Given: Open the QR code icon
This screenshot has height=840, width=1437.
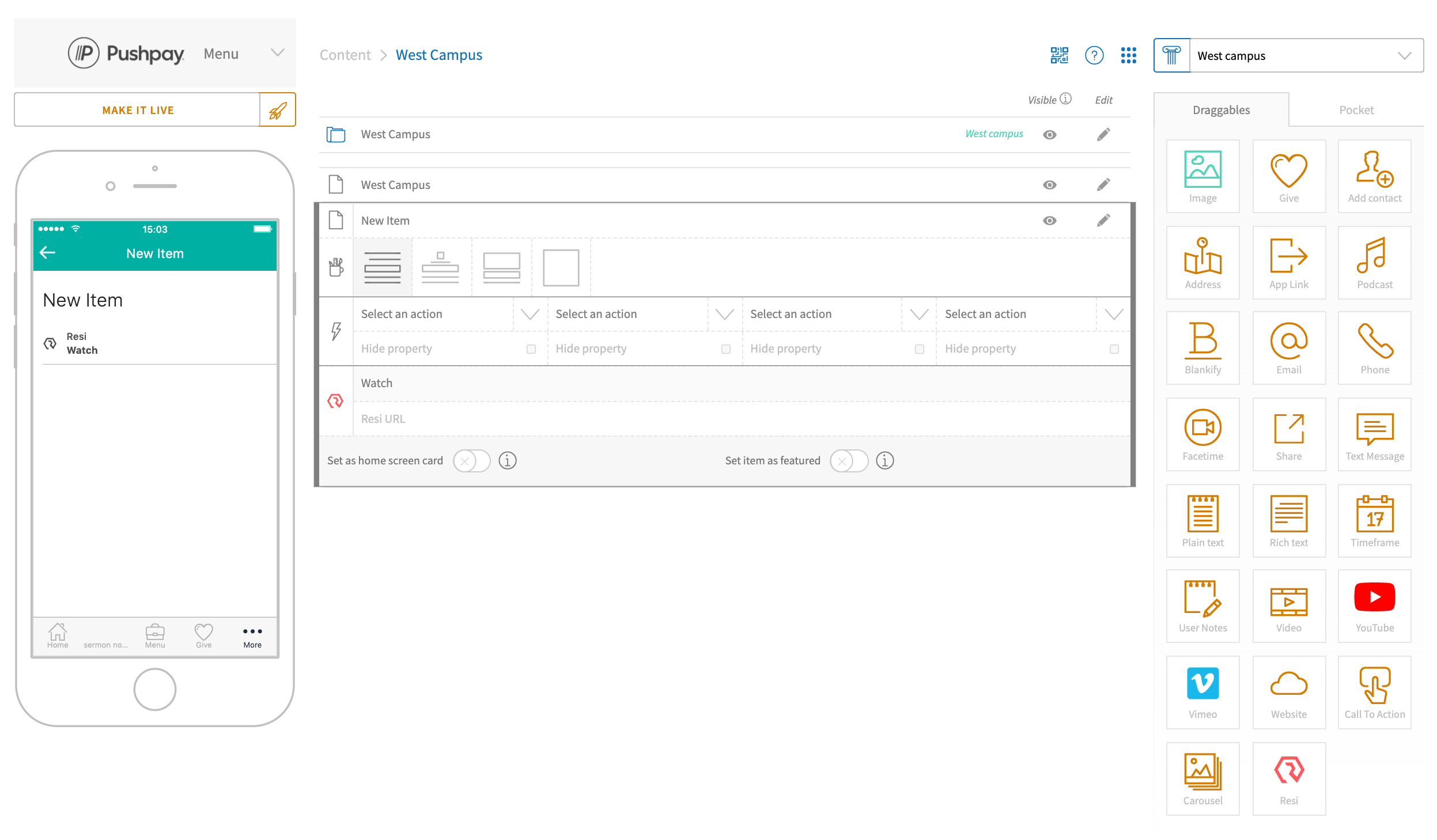Looking at the screenshot, I should (1059, 55).
